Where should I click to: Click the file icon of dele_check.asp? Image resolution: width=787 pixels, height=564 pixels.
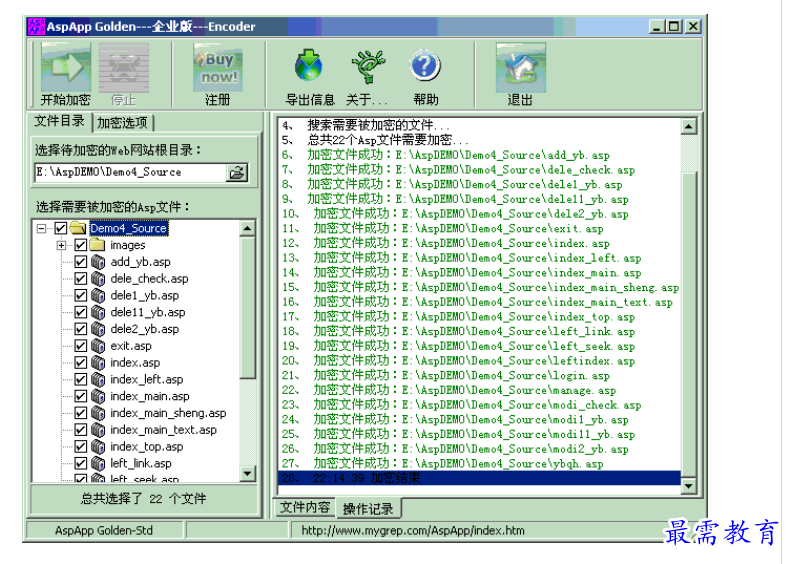click(x=98, y=278)
